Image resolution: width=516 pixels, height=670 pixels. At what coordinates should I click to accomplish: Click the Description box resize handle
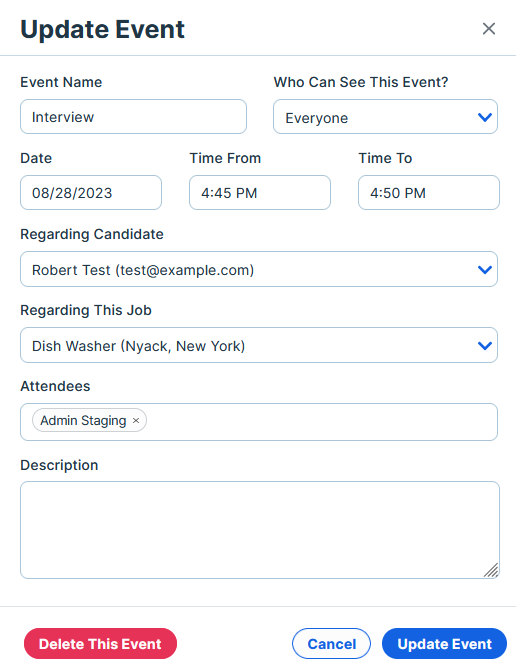click(x=491, y=570)
